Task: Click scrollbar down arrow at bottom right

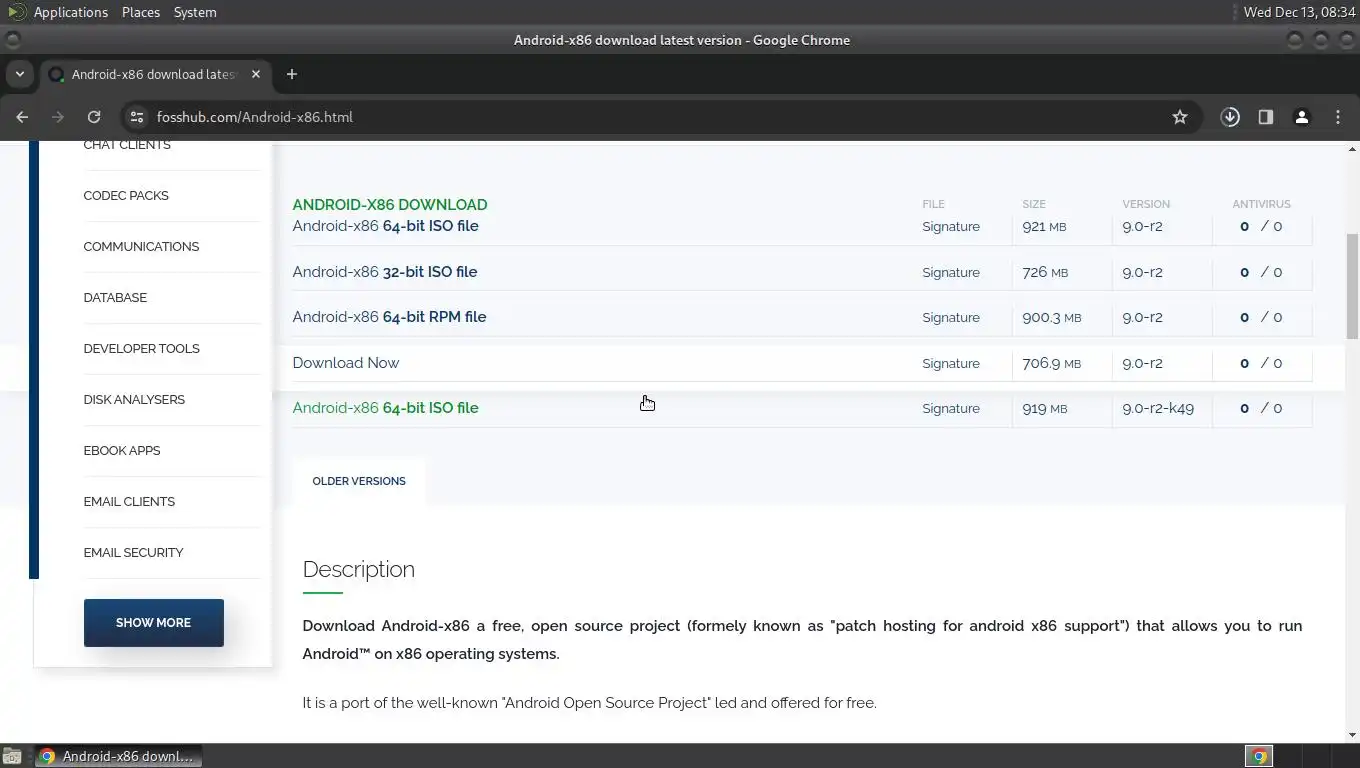Action: click(x=1352, y=735)
